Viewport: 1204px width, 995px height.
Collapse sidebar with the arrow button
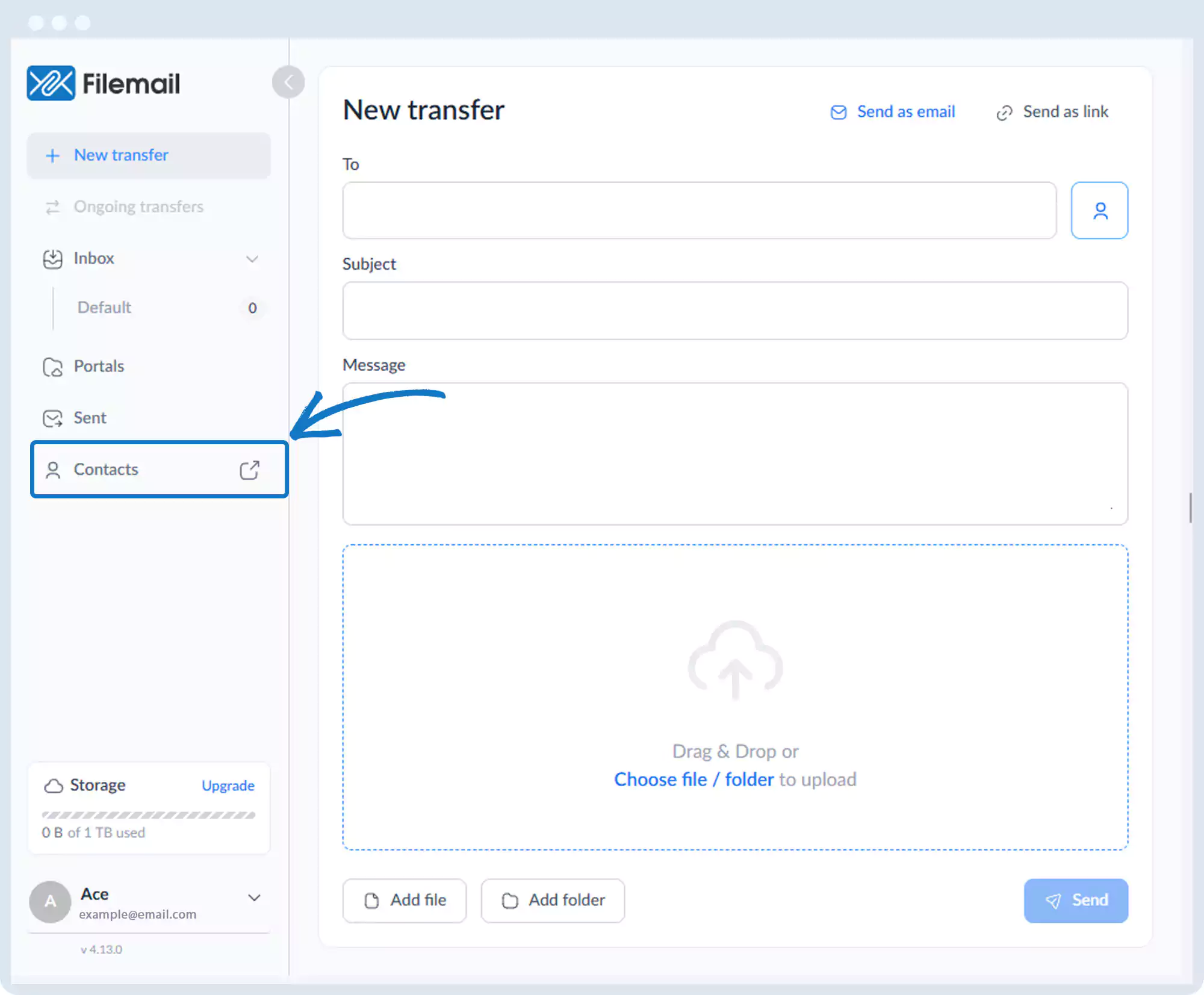pos(288,82)
